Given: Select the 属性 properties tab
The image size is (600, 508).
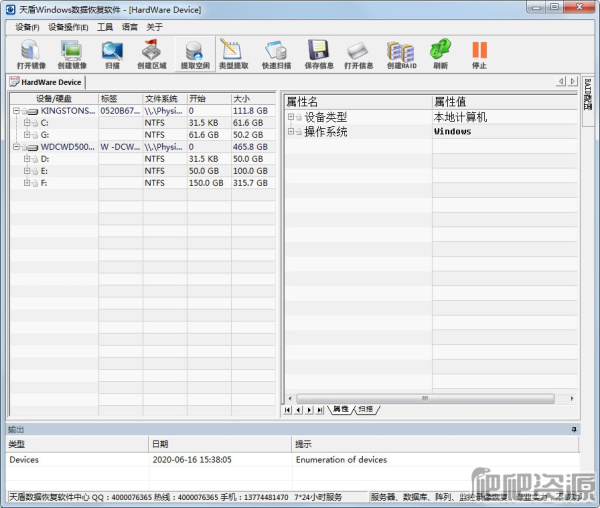Looking at the screenshot, I should coord(341,409).
